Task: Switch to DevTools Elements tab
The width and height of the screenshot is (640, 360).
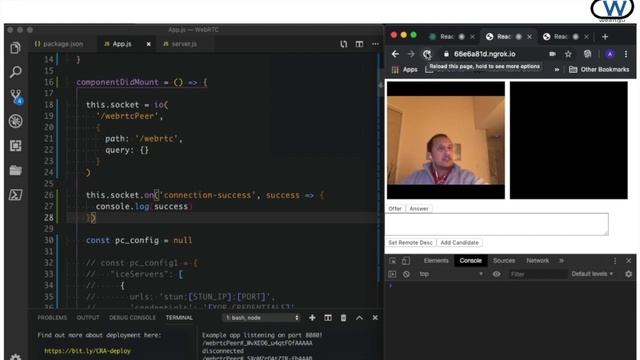Action: [x=436, y=261]
